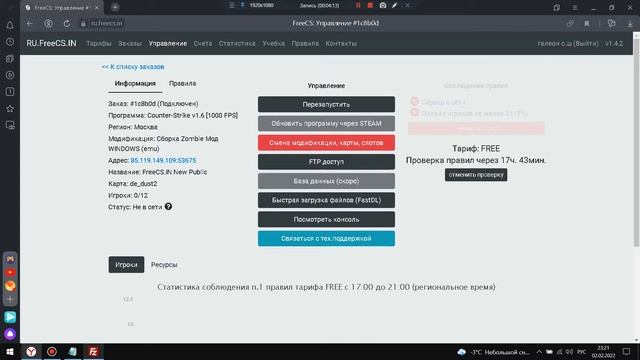Close the FreeCS browser tab

(97, 8)
